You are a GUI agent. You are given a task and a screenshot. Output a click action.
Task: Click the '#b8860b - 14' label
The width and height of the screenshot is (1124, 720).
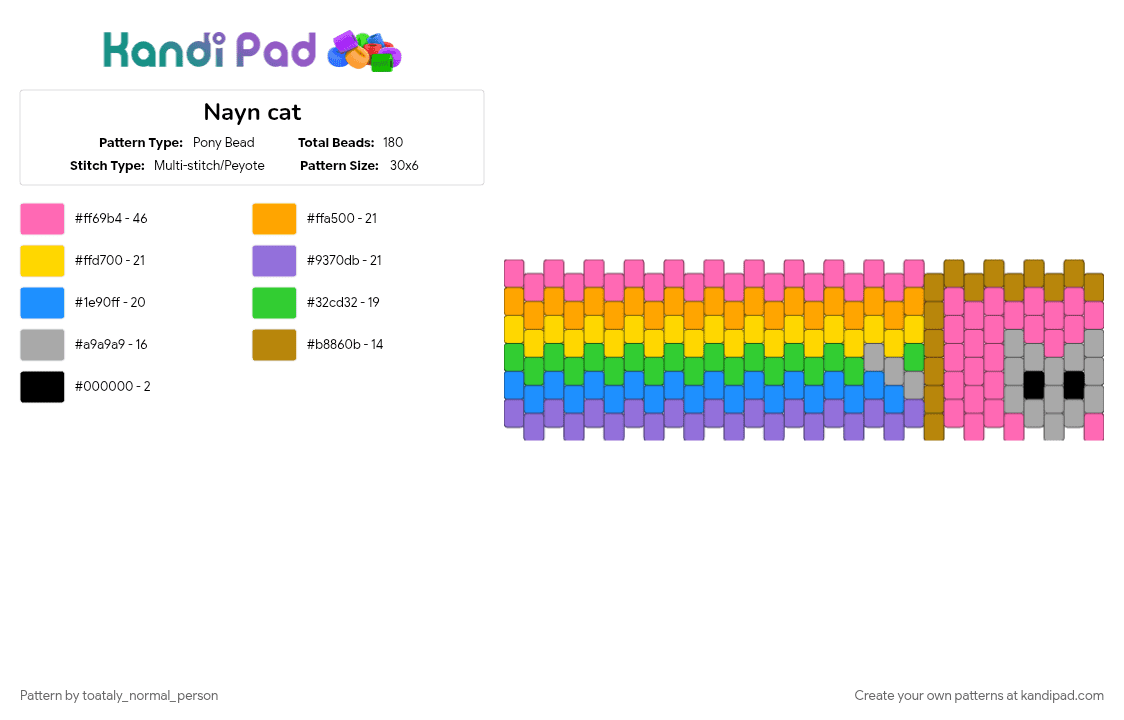point(345,344)
